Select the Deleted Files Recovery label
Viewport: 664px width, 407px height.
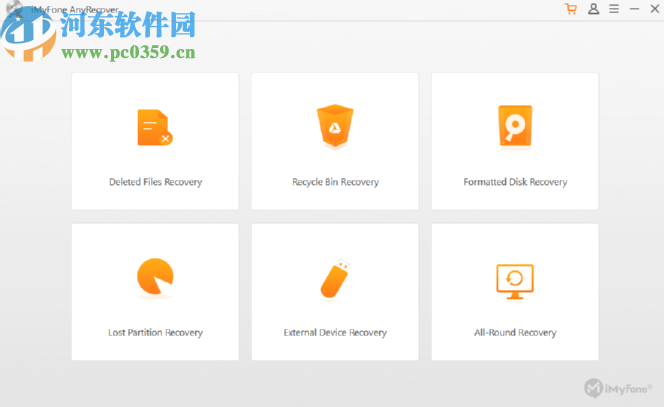[155, 182]
